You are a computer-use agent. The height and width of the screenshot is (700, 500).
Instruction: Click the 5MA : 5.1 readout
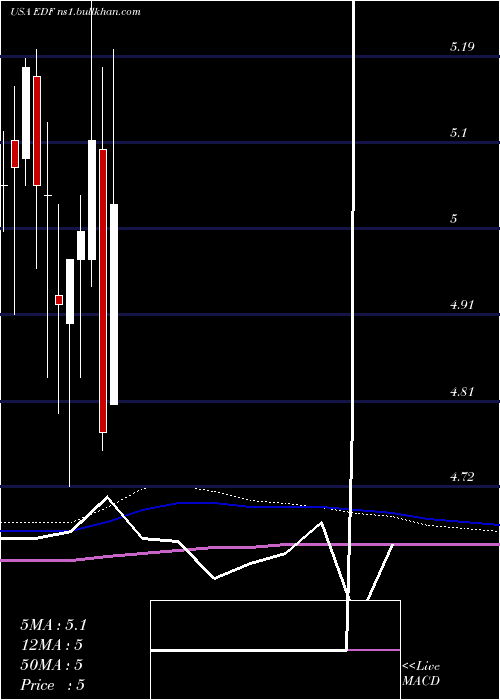[x=53, y=625]
